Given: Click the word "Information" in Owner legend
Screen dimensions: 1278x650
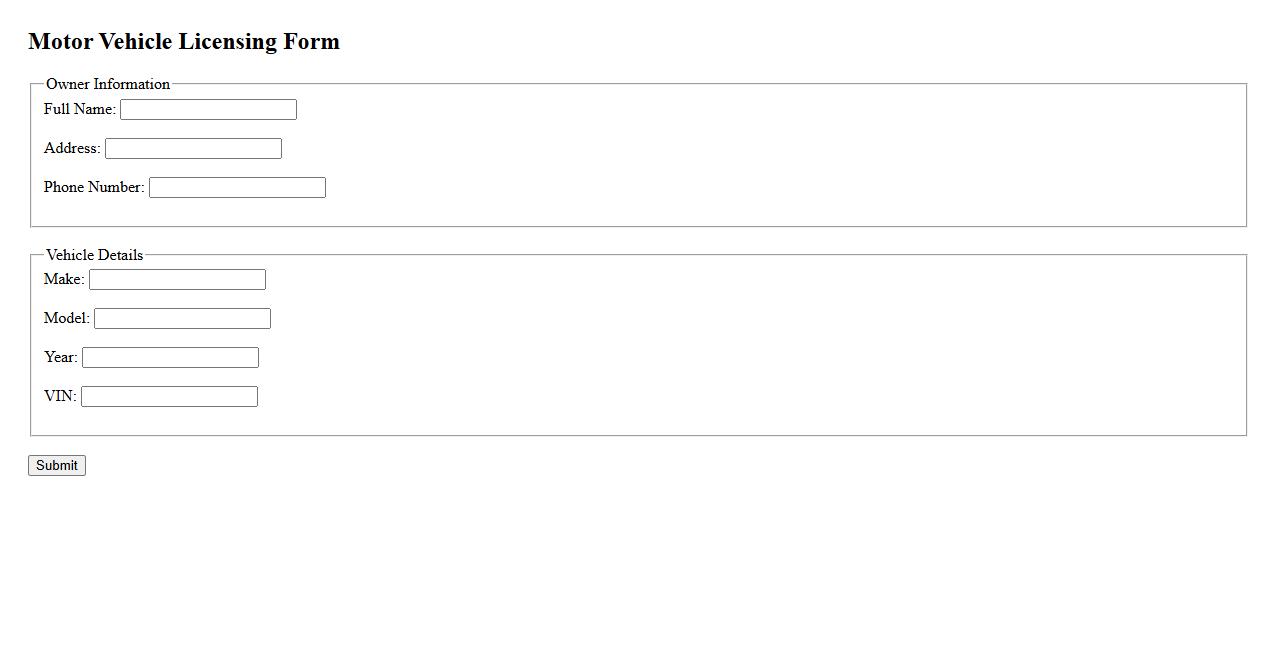Looking at the screenshot, I should click(x=132, y=84).
